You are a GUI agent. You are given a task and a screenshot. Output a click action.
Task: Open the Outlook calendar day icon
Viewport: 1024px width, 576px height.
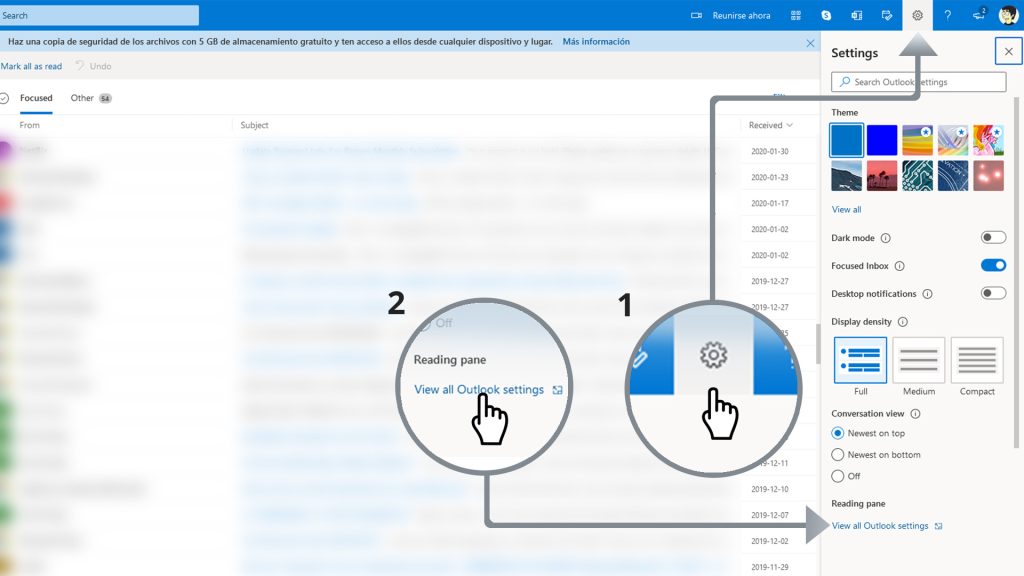856,15
